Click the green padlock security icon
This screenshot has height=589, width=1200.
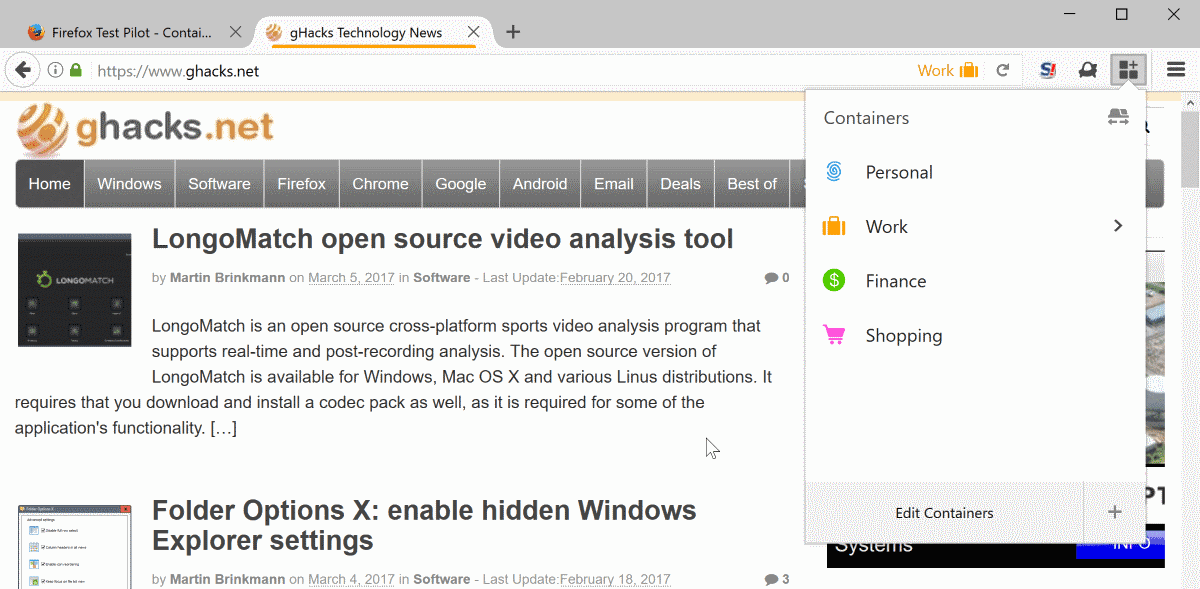[76, 70]
